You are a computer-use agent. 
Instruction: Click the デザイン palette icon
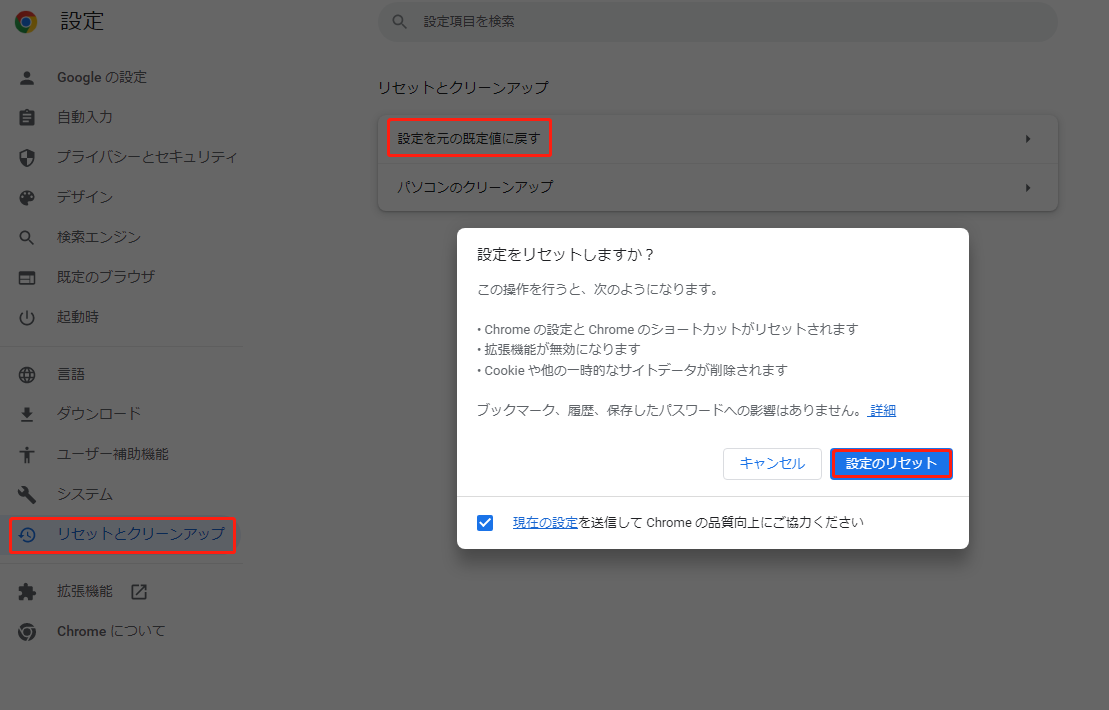[x=27, y=197]
